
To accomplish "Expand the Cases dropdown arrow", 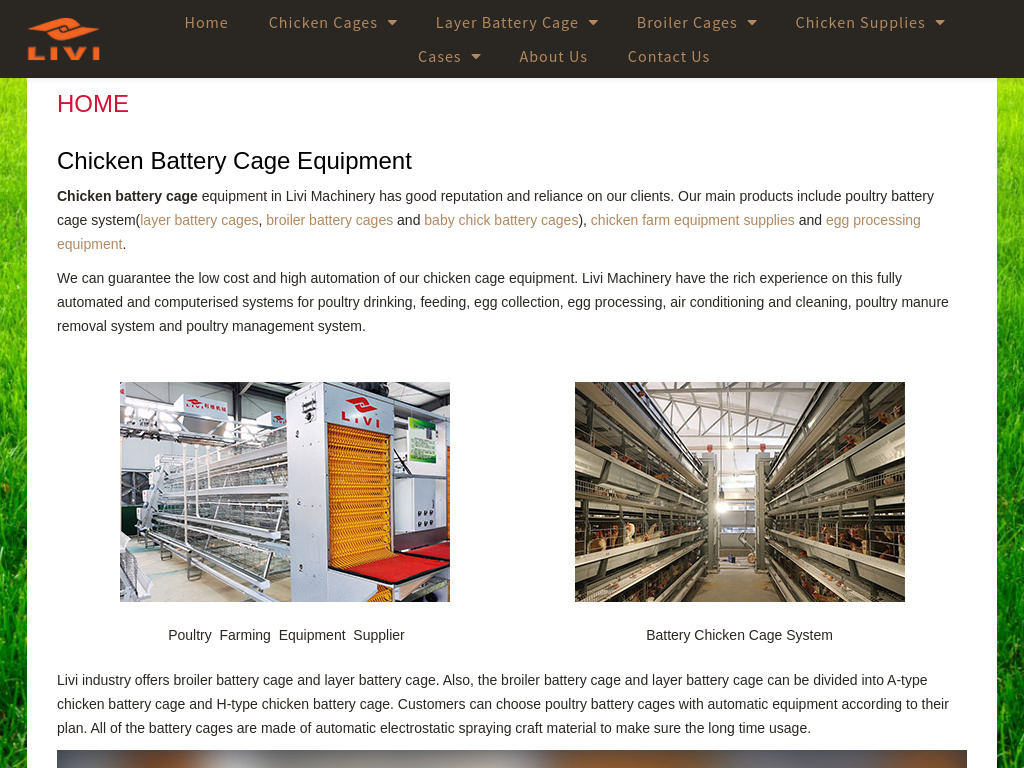I will [x=476, y=57].
